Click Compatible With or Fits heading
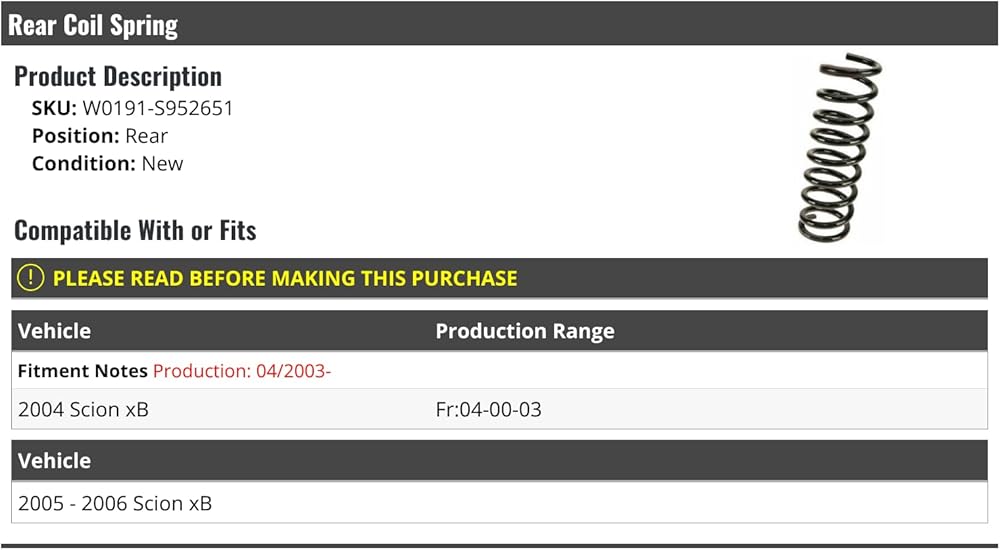Viewport: 1000px width, 550px height. 135,230
